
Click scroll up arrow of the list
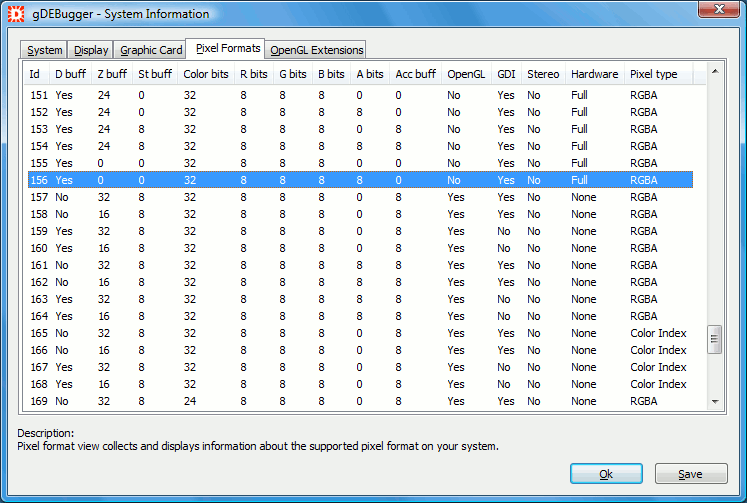click(714, 71)
